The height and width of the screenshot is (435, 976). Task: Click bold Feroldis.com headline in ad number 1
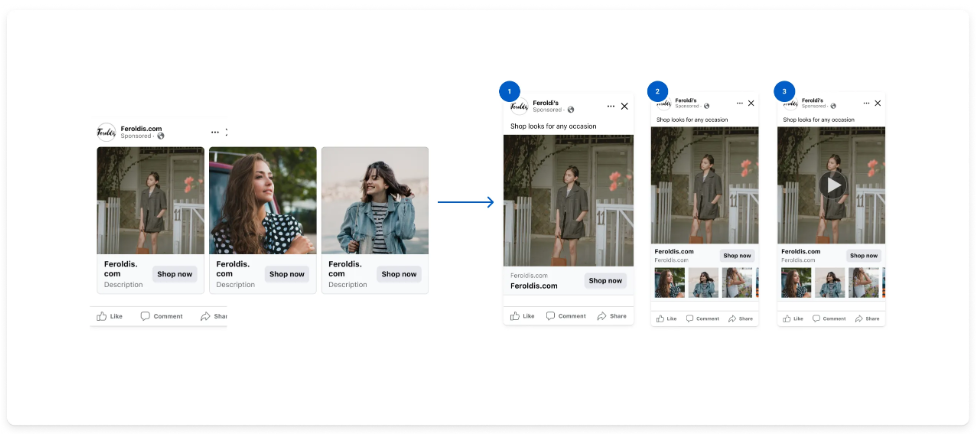tap(534, 286)
